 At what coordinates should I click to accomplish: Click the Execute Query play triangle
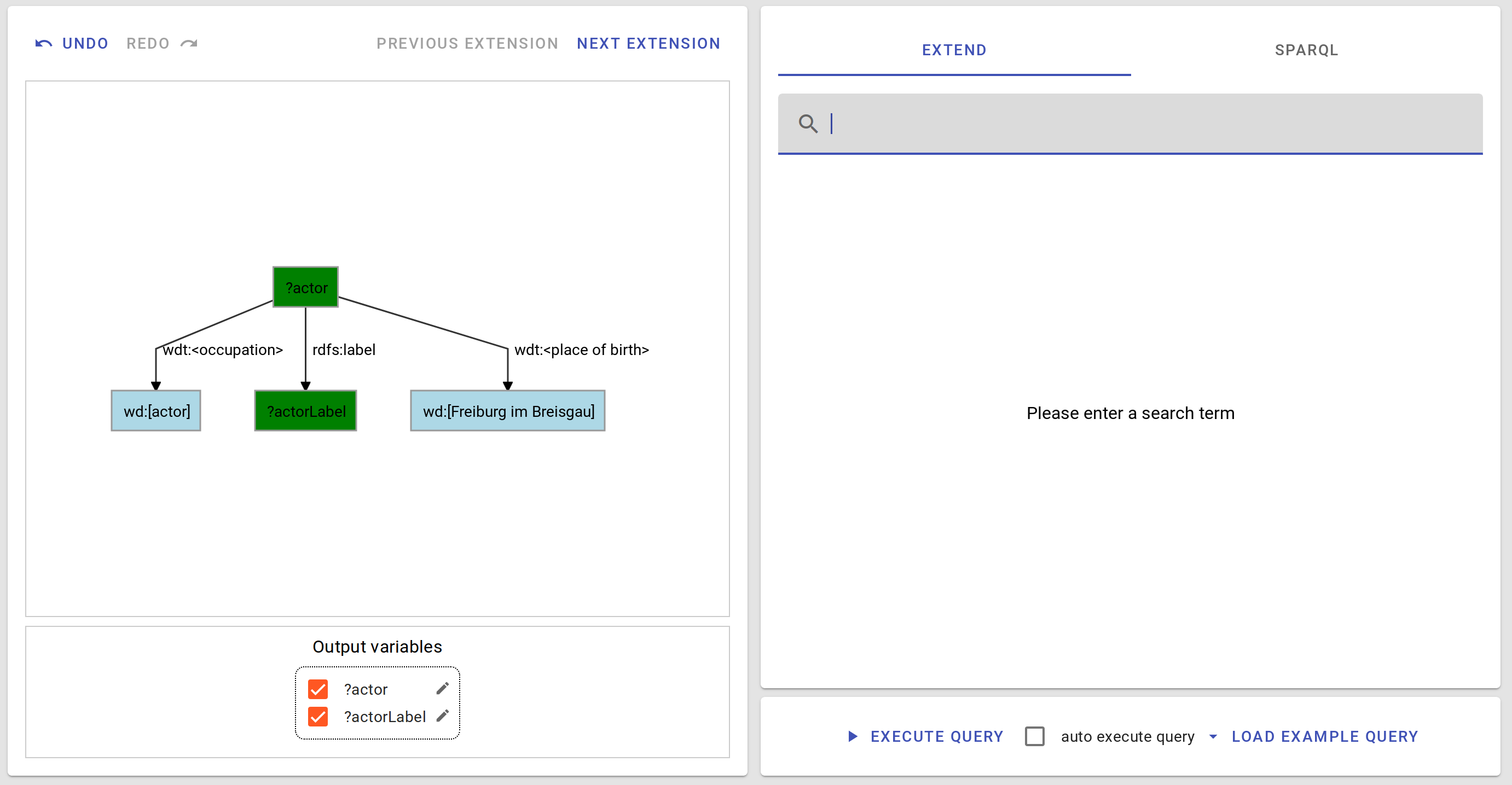click(853, 736)
